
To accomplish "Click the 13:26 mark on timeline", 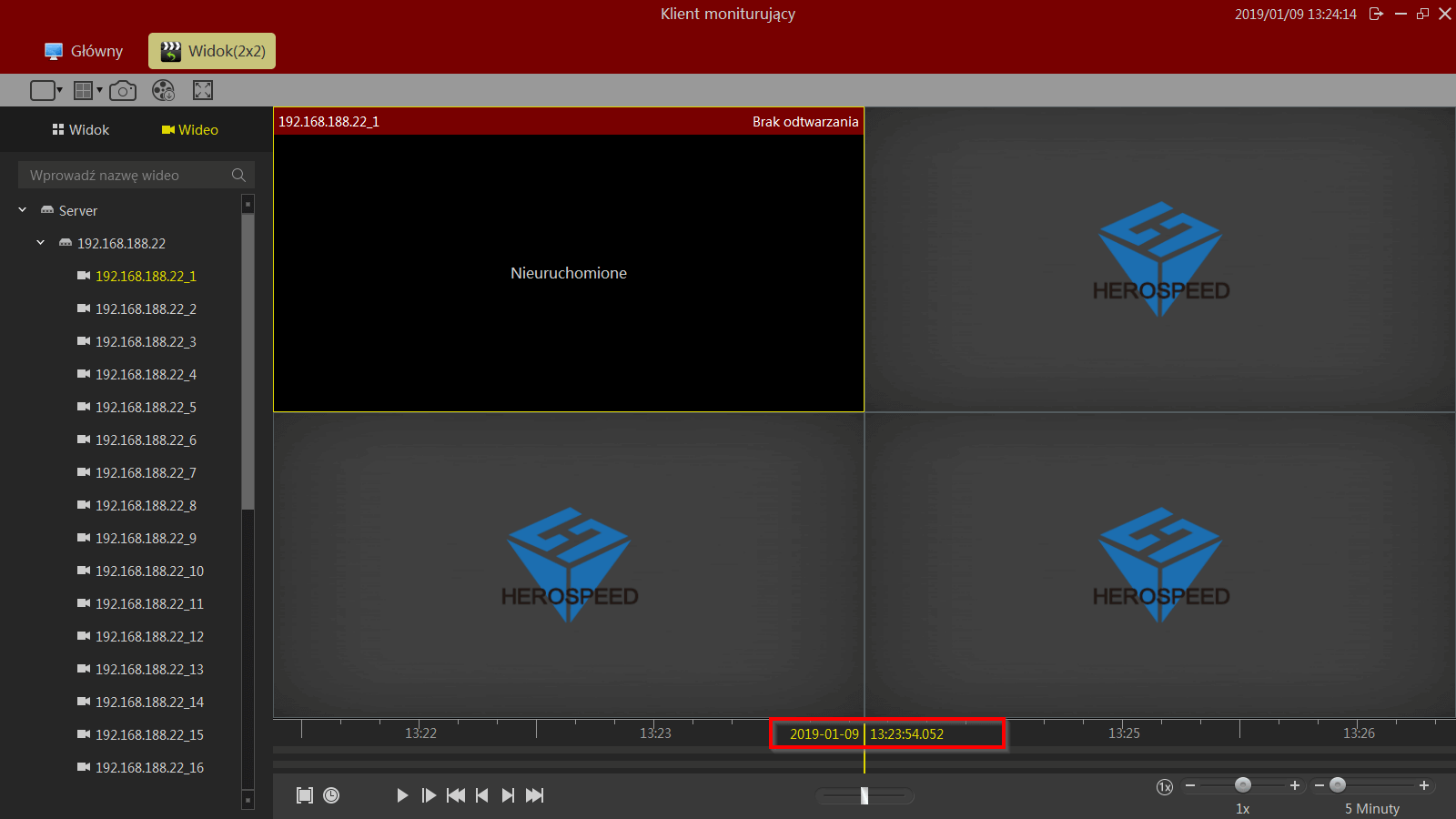I will click(1359, 733).
